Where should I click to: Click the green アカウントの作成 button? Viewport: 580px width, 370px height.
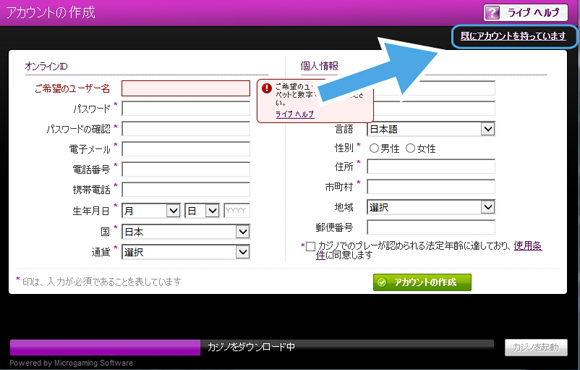422,282
